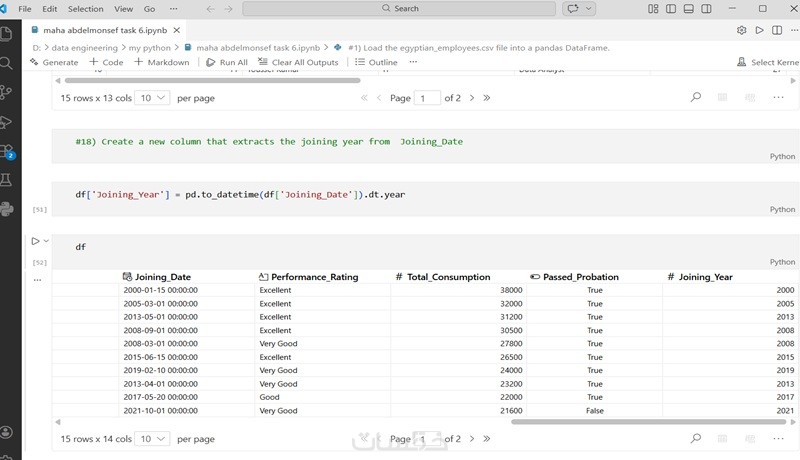800x460 pixels.
Task: Click the 'my python' breadcrumb
Action: 149,47
